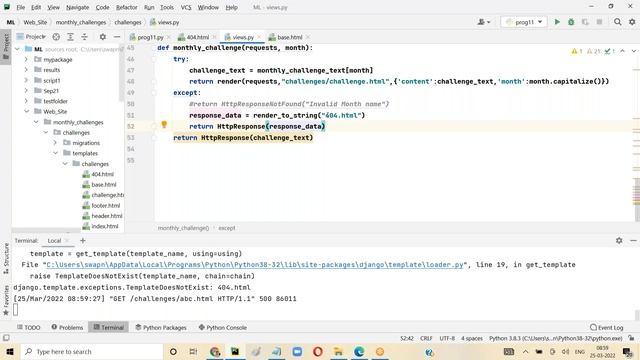The image size is (640, 360).
Task: Open the TODO tool window
Action: tap(29, 327)
